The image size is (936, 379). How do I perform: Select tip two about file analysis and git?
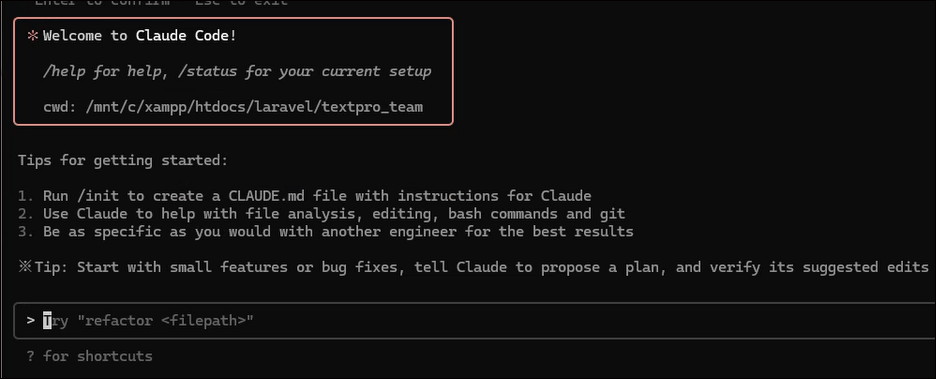(x=321, y=214)
